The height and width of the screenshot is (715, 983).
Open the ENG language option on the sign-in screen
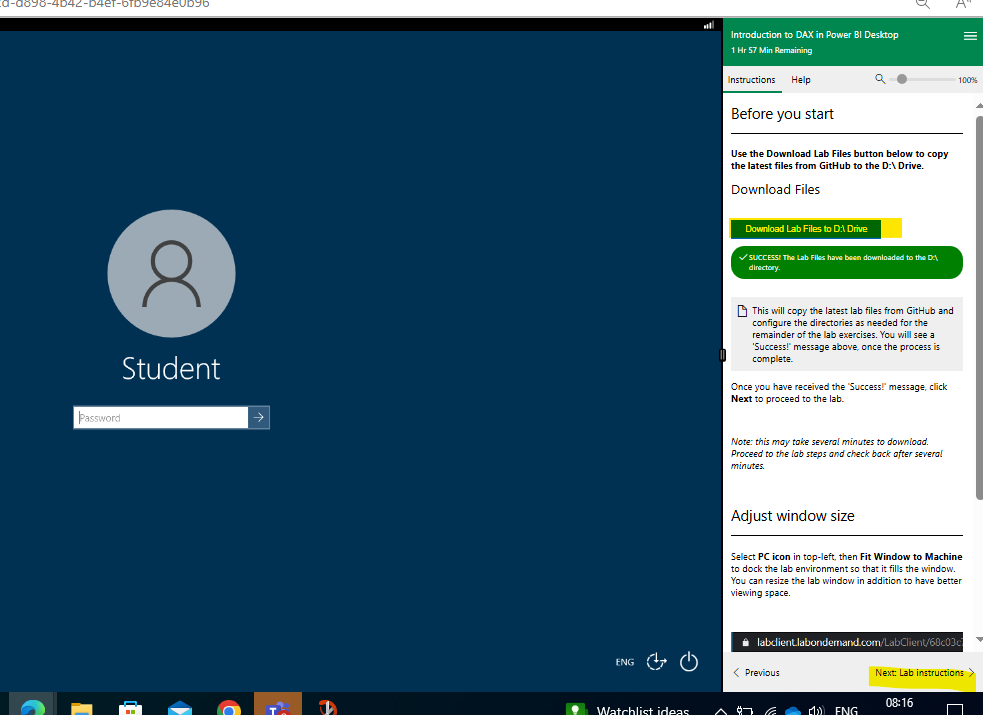pyautogui.click(x=624, y=661)
